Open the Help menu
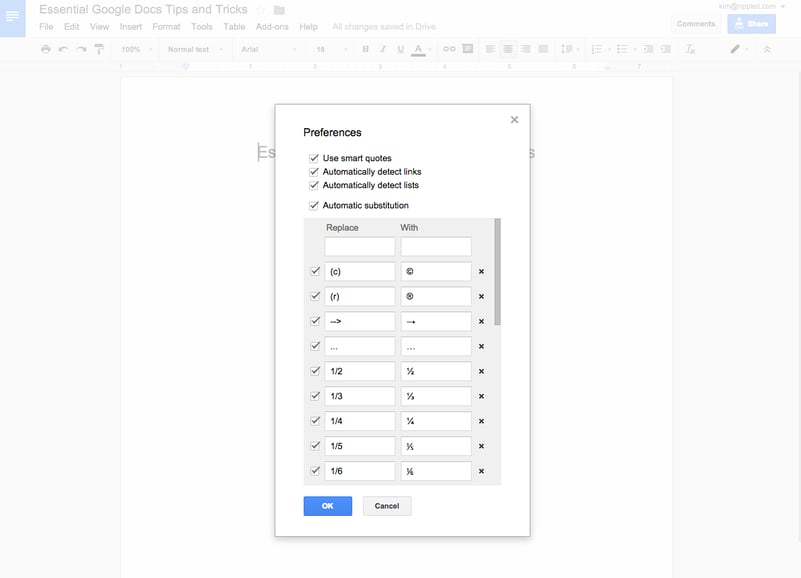The width and height of the screenshot is (801, 578). point(308,27)
